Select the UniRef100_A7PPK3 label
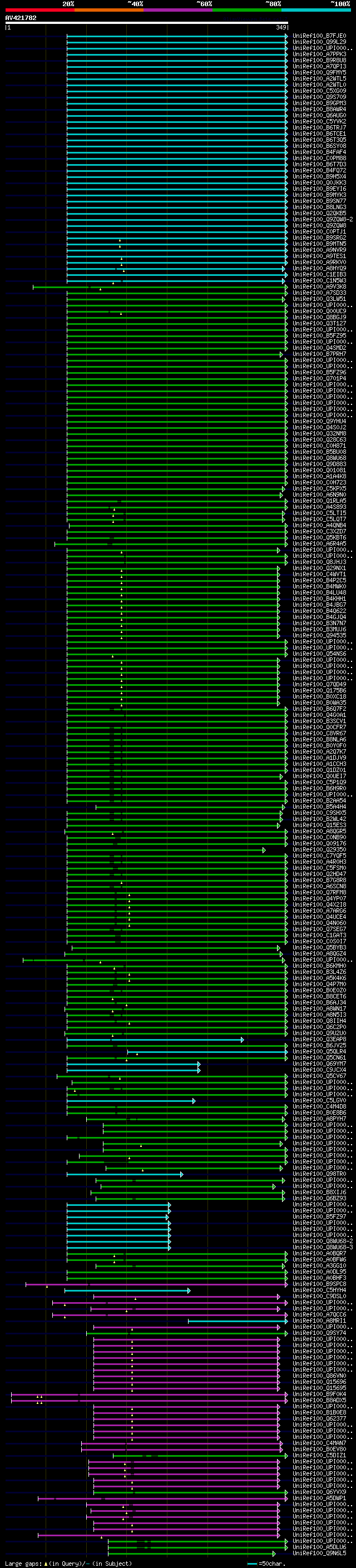Screen dimensions: 356x1568 (319, 54)
